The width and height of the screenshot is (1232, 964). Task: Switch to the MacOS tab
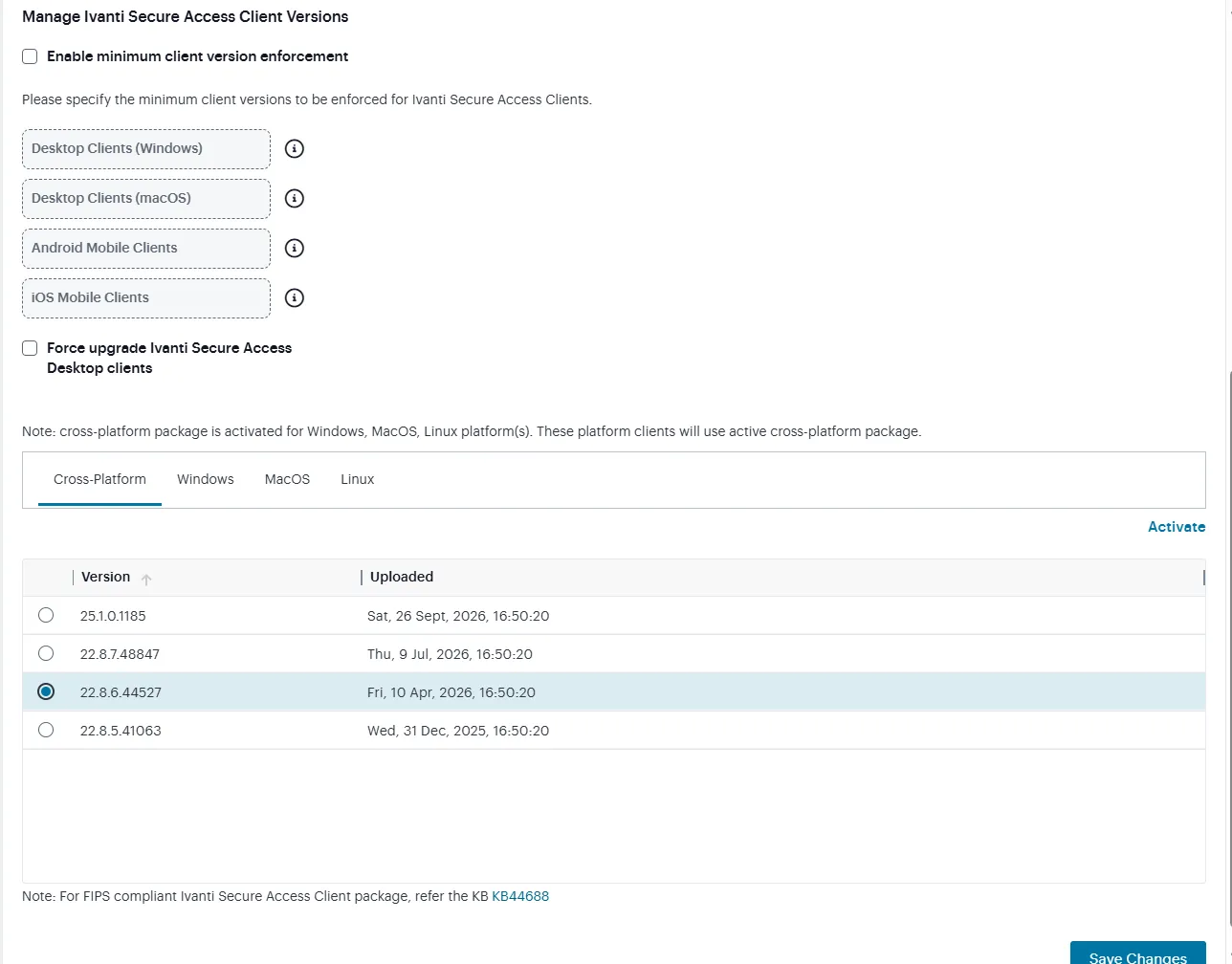(287, 479)
